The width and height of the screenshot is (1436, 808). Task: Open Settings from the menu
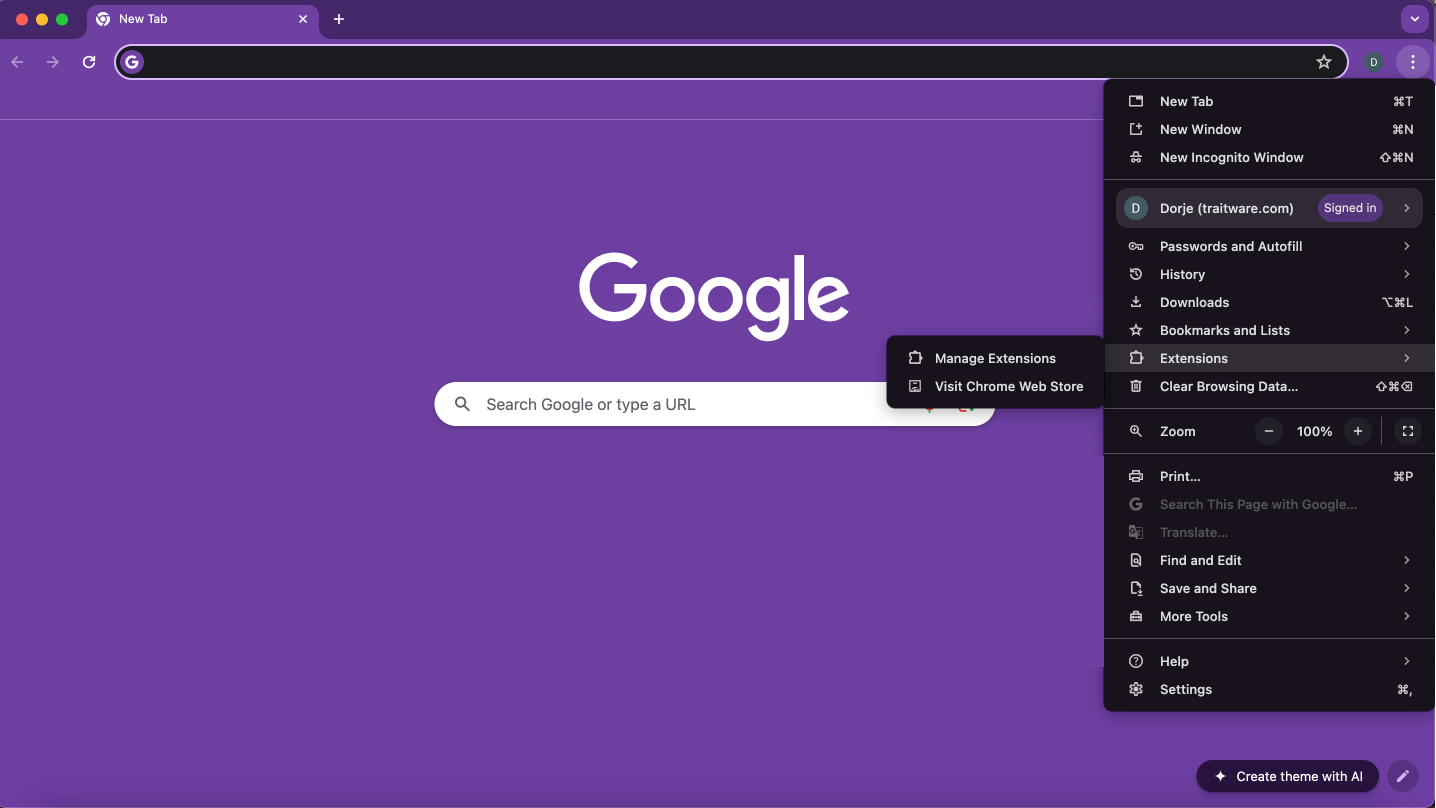coord(1269,689)
